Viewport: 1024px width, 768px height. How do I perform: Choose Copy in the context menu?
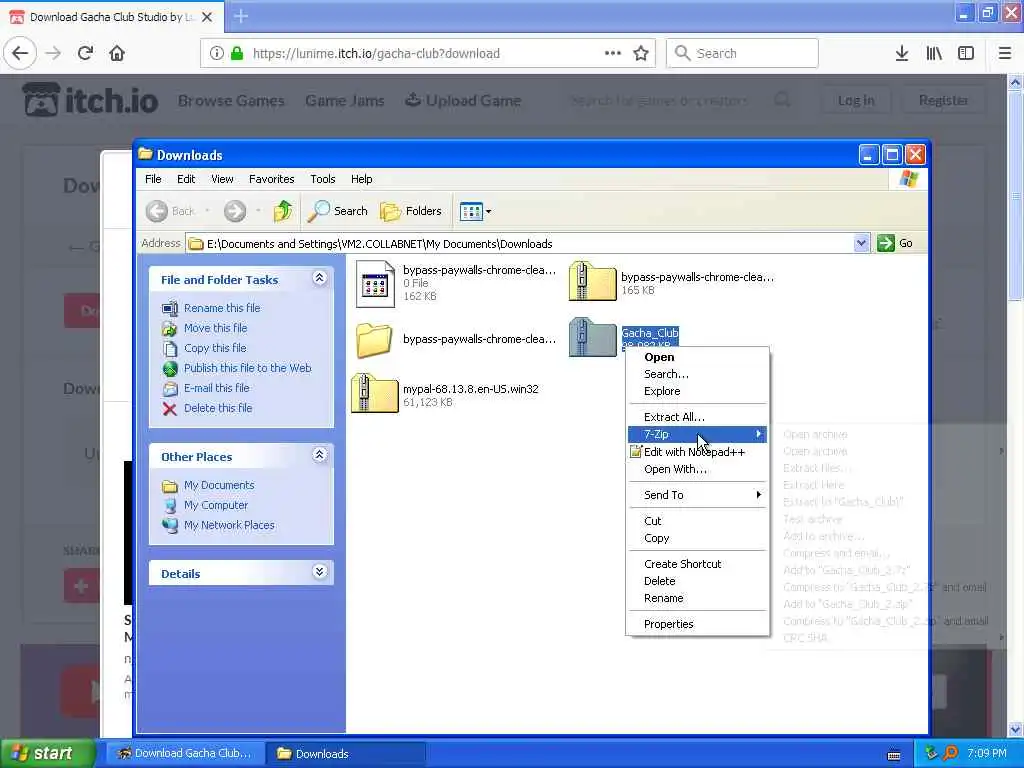697,538
